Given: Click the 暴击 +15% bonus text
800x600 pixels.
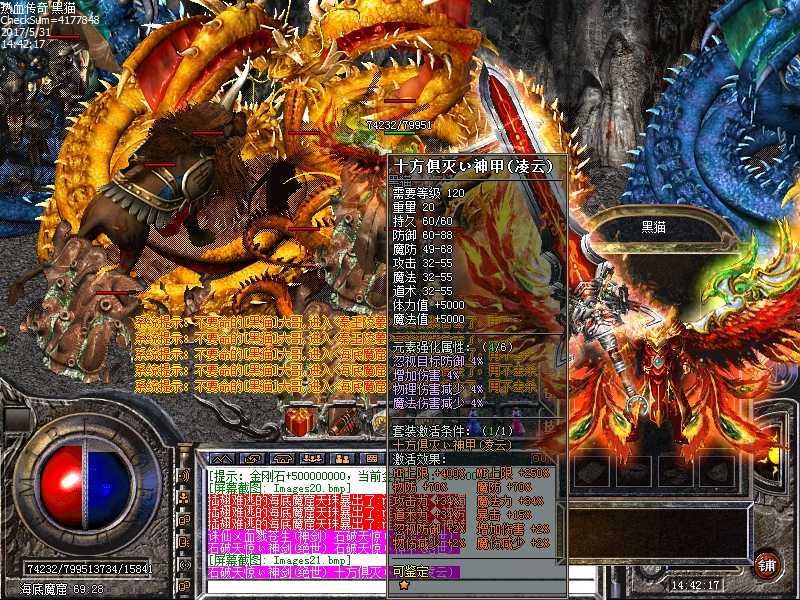Looking at the screenshot, I should click(504, 515).
